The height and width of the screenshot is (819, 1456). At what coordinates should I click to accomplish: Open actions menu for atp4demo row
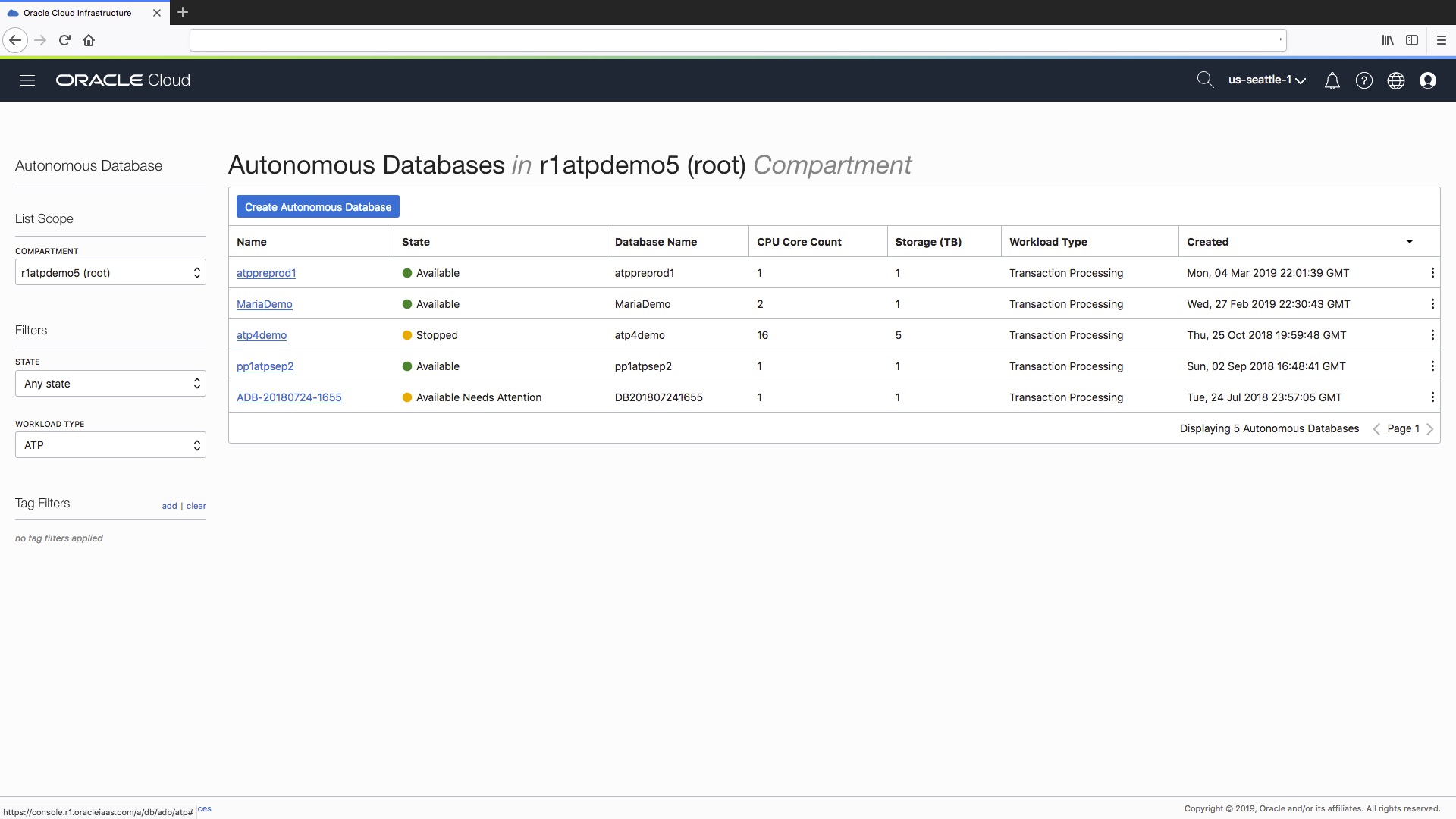pyautogui.click(x=1432, y=335)
